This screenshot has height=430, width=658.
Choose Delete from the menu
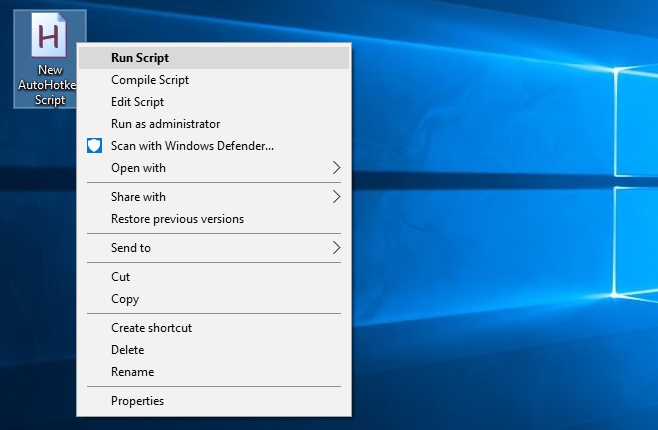click(x=127, y=350)
